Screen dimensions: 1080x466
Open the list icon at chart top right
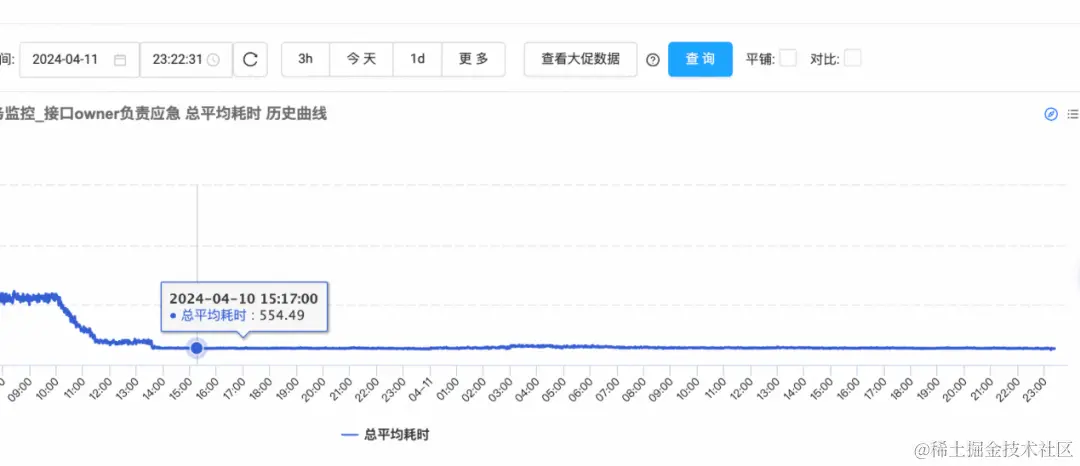click(x=1073, y=114)
